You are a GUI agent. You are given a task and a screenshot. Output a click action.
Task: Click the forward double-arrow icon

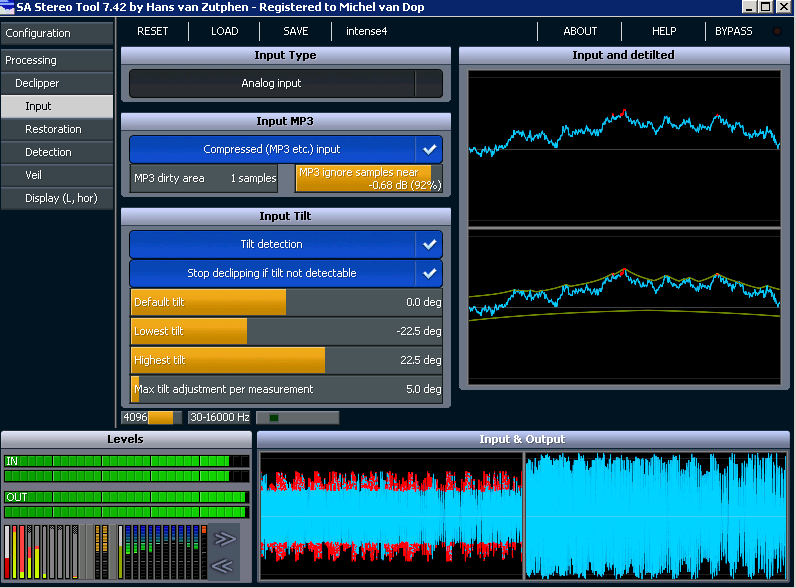[224, 538]
